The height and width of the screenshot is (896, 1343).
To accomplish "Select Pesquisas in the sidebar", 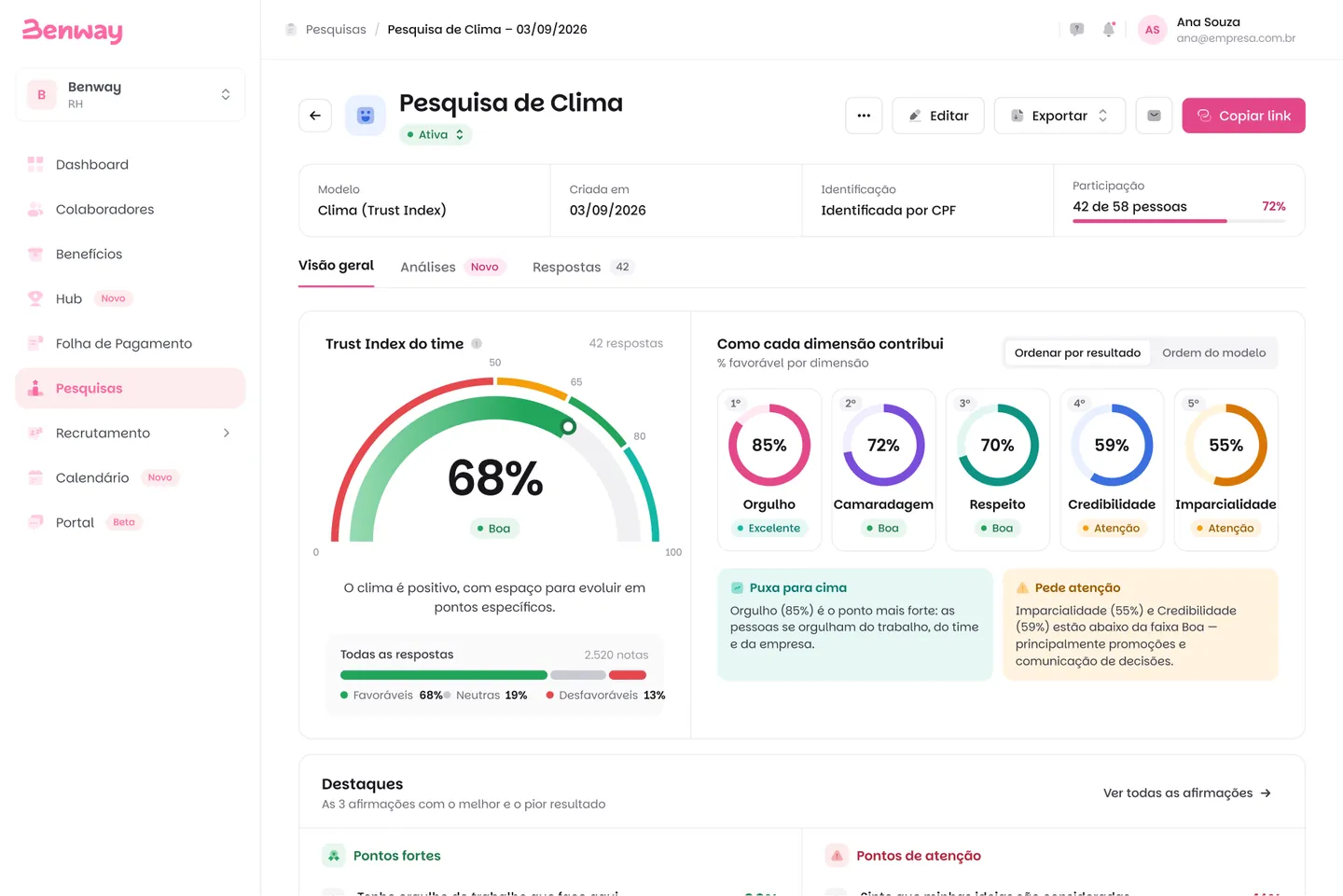I will click(130, 388).
